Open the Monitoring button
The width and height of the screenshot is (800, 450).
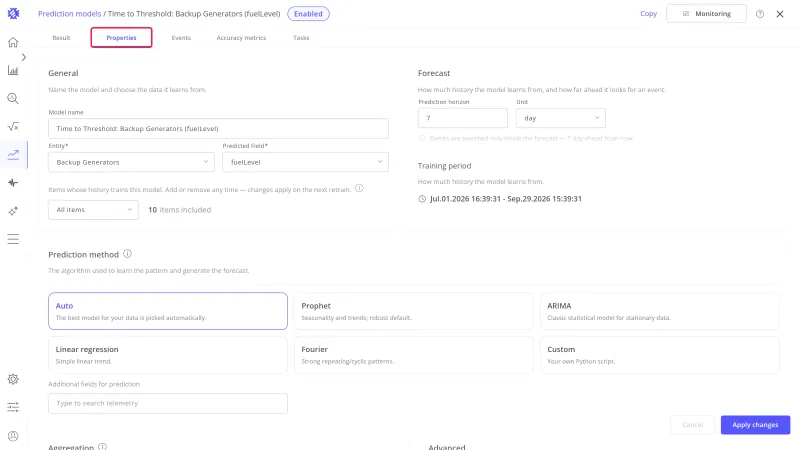(x=706, y=14)
